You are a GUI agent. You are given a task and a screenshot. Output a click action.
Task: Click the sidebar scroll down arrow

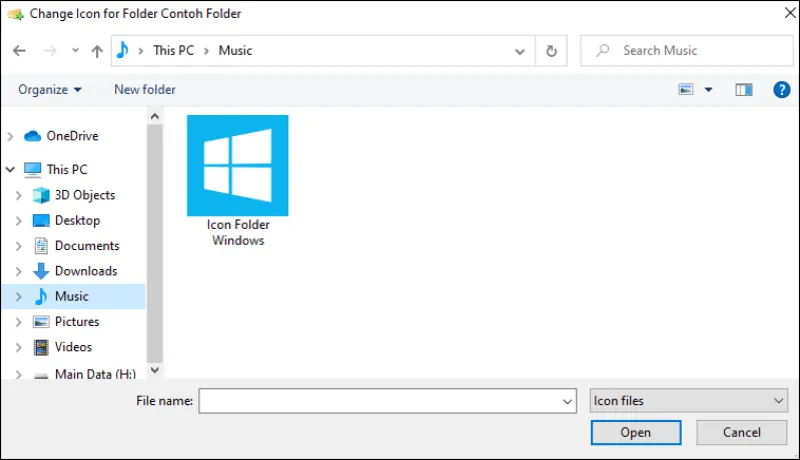tap(155, 370)
